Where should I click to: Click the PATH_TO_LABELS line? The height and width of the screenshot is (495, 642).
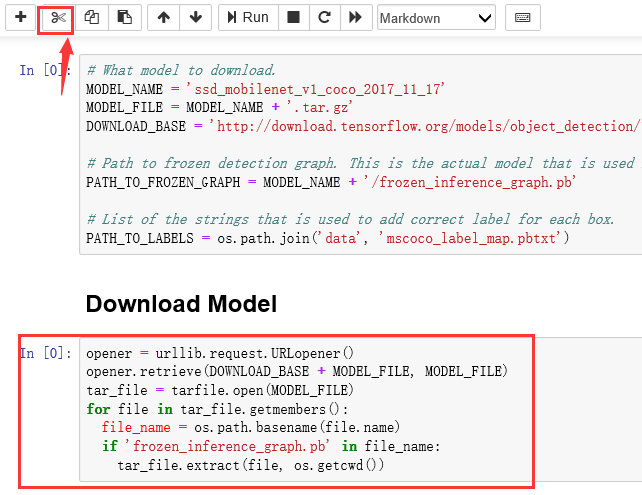(328, 238)
